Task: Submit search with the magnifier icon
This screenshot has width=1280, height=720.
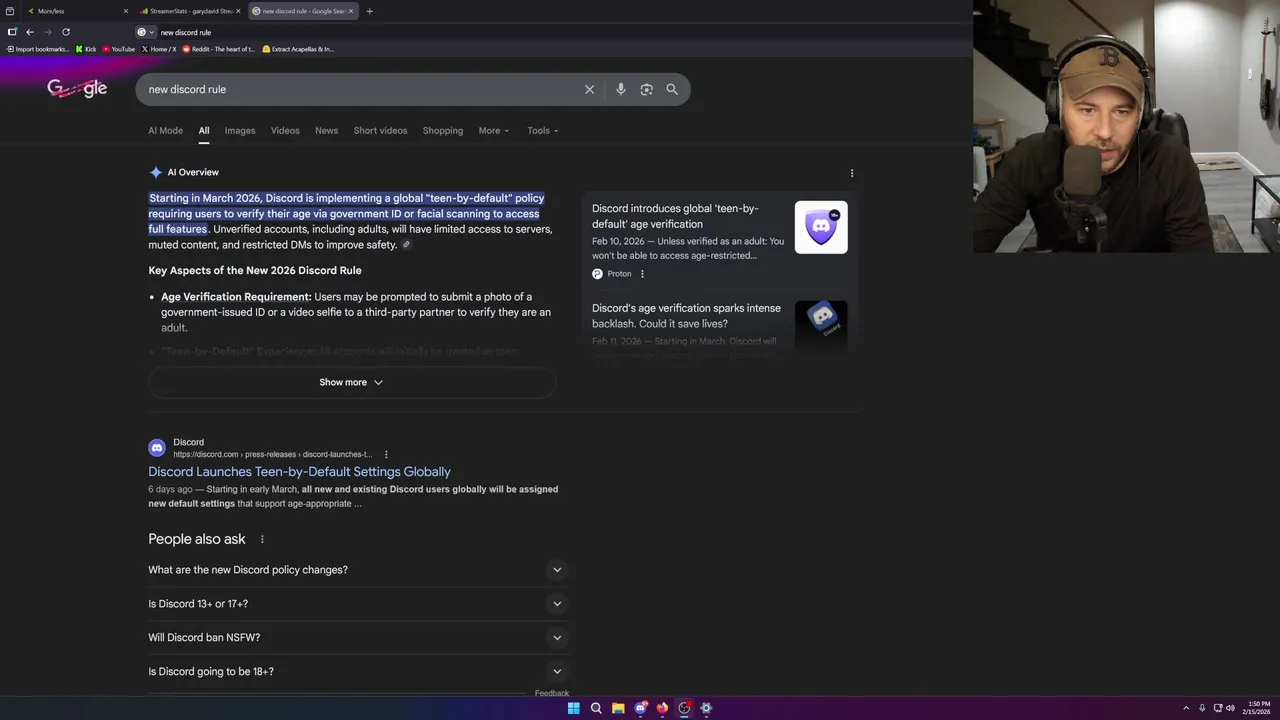Action: [x=672, y=89]
